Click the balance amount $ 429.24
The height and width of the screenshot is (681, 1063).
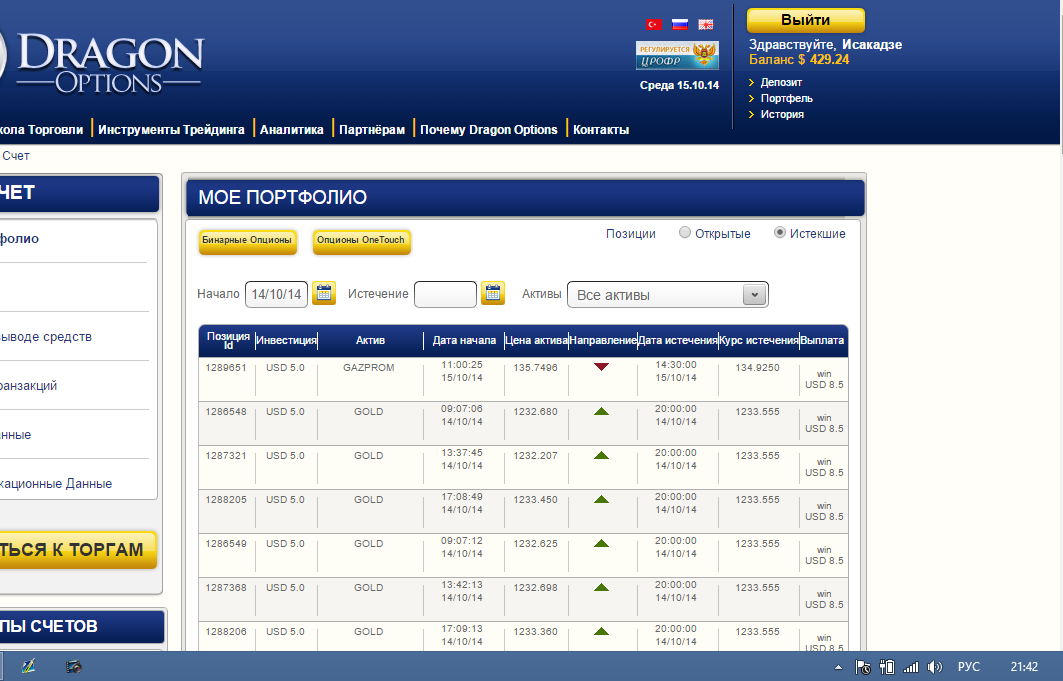[823, 60]
